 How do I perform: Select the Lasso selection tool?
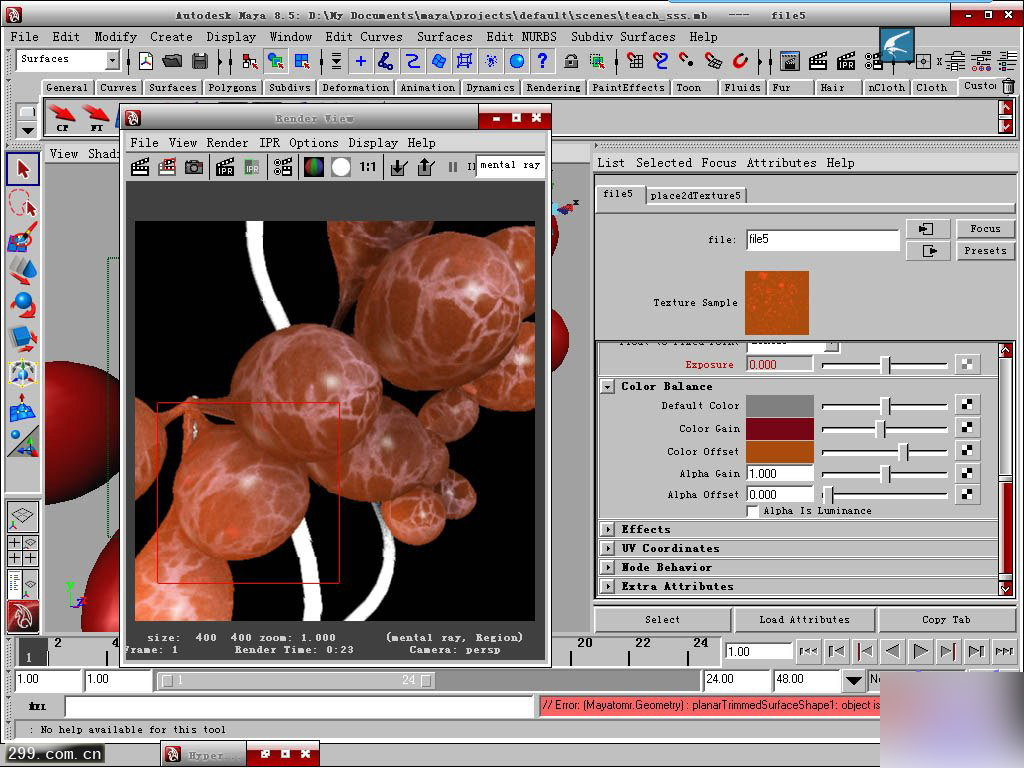pyautogui.click(x=22, y=204)
